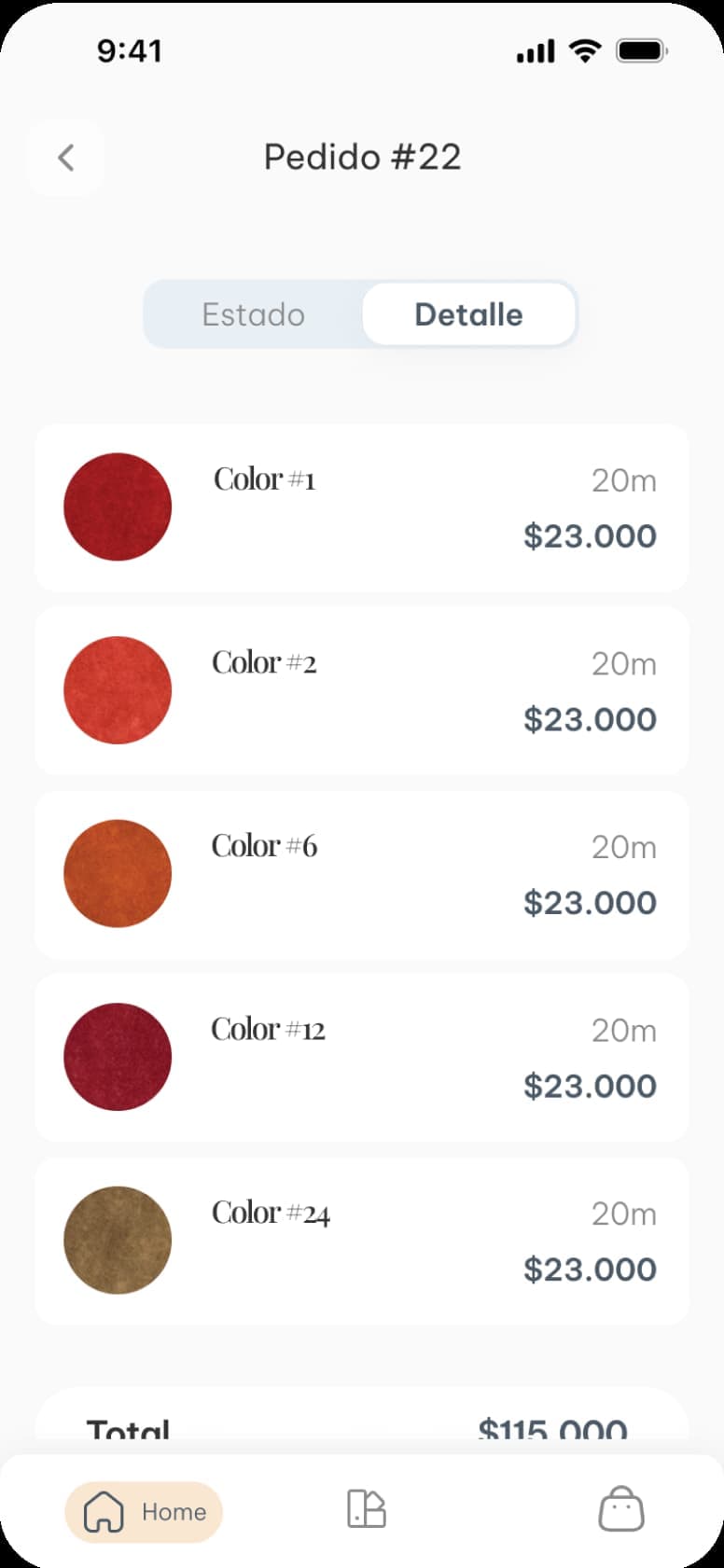Select the Detalle tab
Image resolution: width=724 pixels, height=1568 pixels.
[468, 314]
